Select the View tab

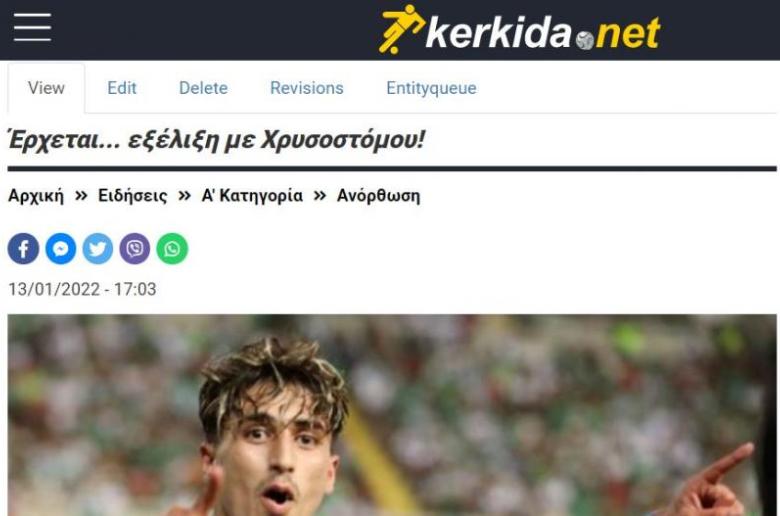(46, 88)
